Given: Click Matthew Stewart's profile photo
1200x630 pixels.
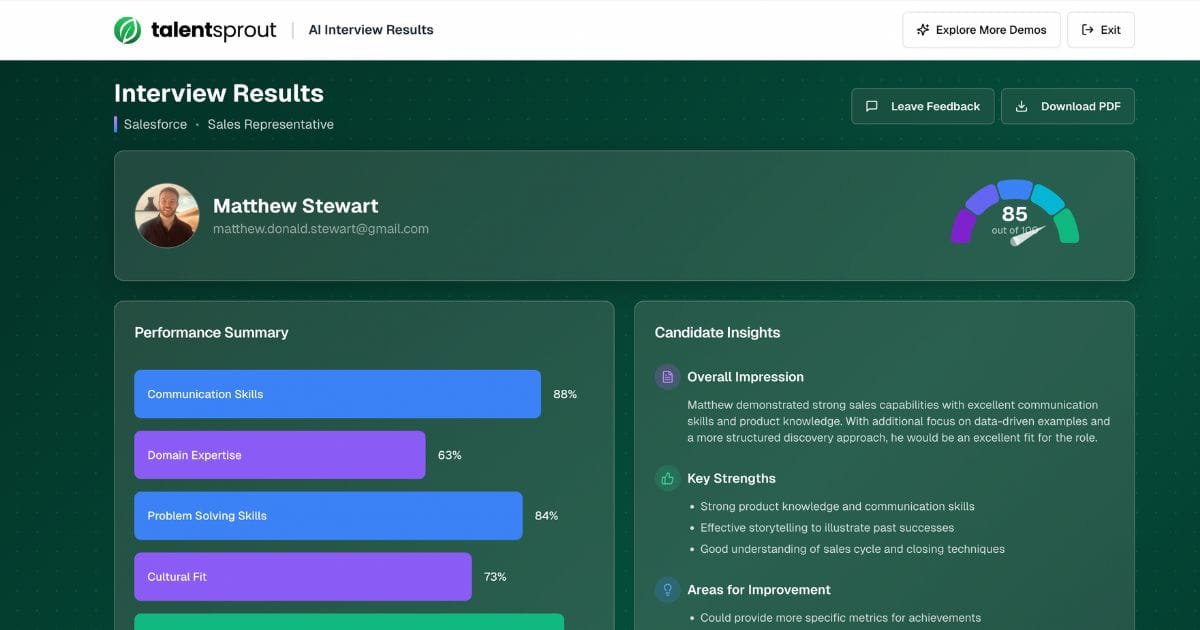Looking at the screenshot, I should pyautogui.click(x=167, y=215).
